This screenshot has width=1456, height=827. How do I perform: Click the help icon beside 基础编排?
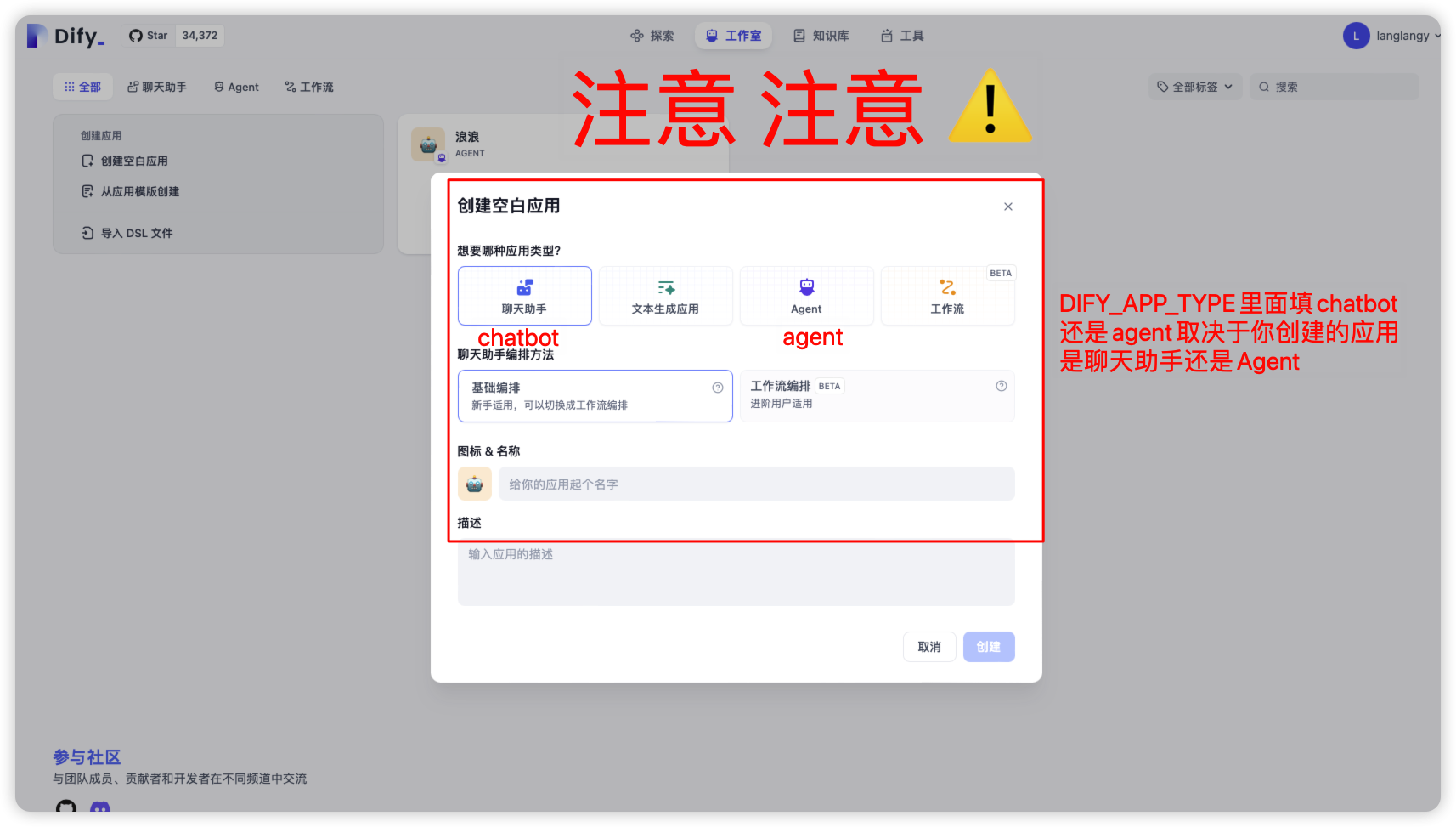(x=716, y=386)
